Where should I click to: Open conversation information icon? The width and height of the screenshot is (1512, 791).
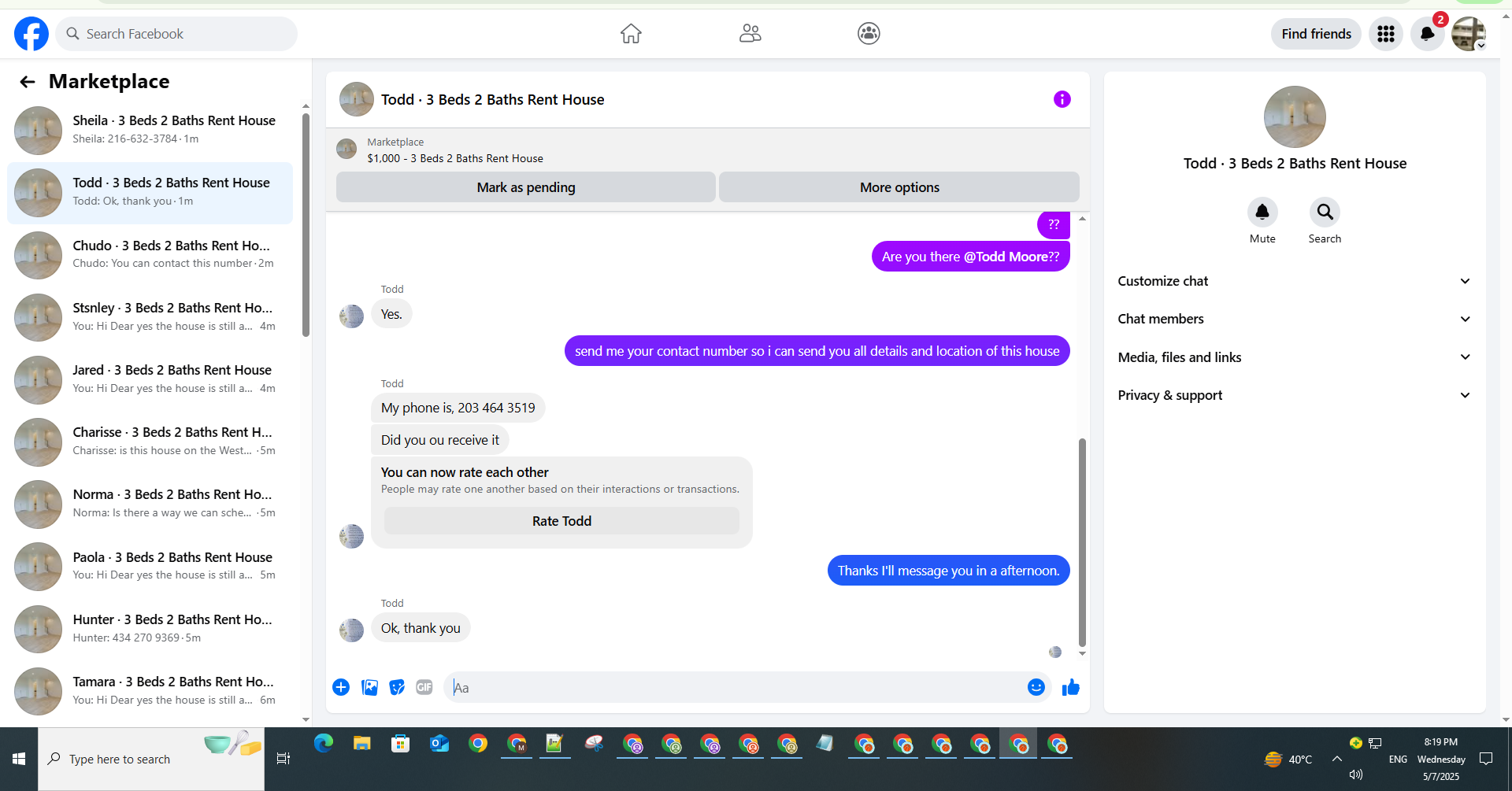click(x=1062, y=99)
